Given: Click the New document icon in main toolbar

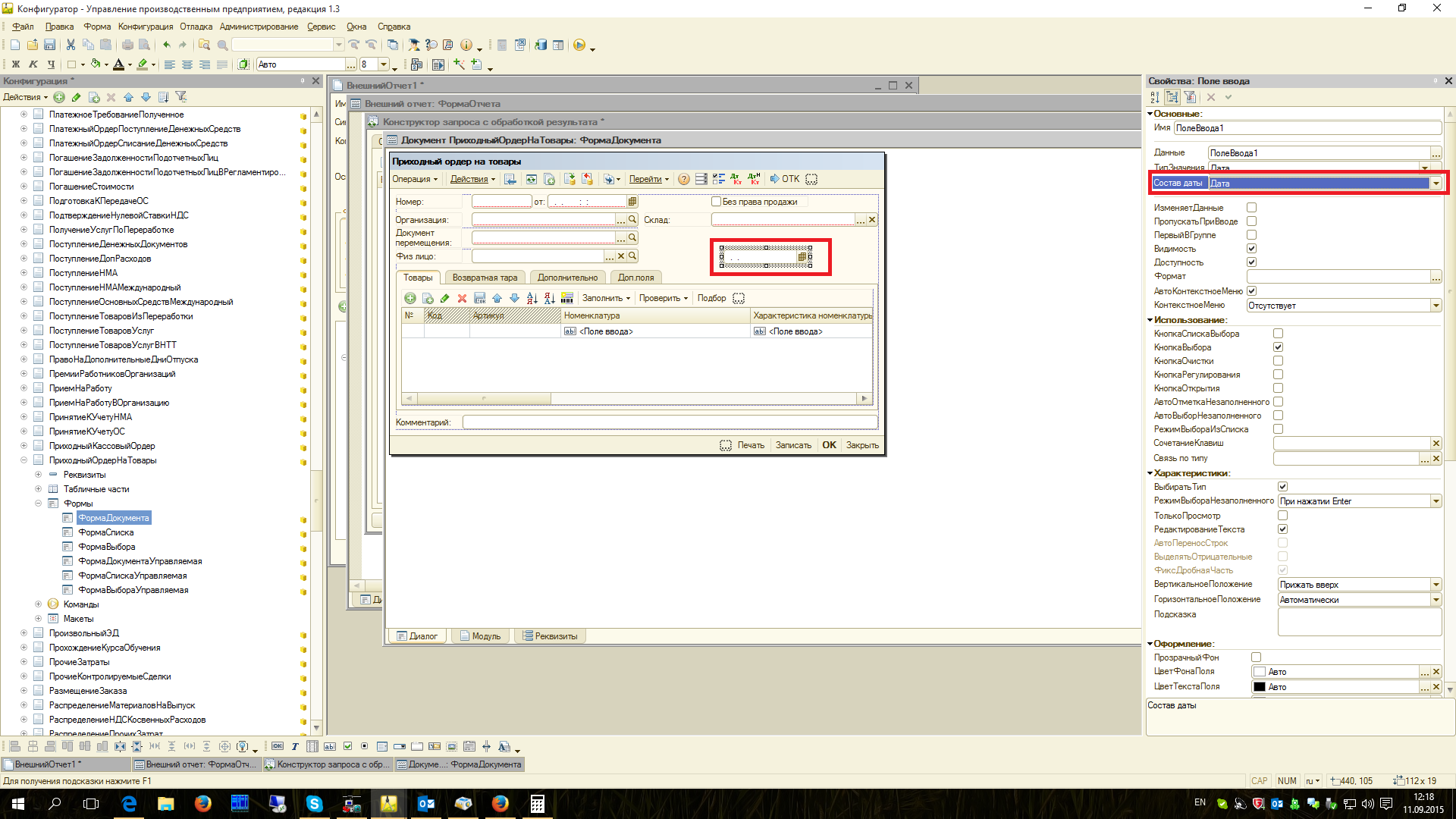Looking at the screenshot, I should tap(14, 45).
